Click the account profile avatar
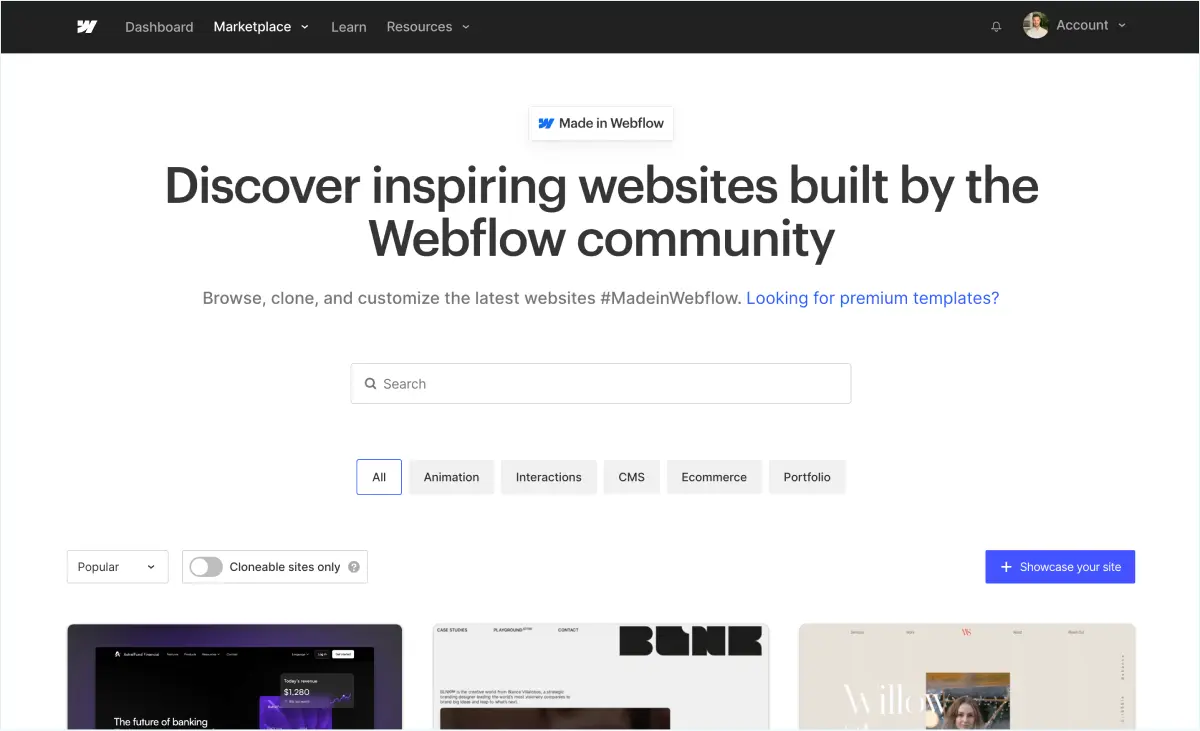Image resolution: width=1200 pixels, height=731 pixels. click(1036, 25)
